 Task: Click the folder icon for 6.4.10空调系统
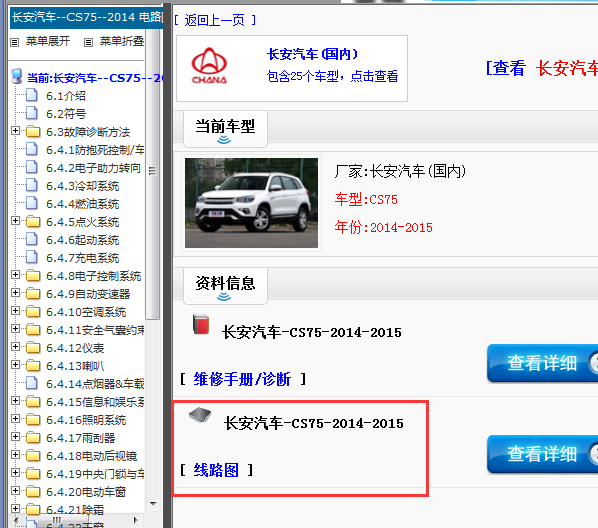click(33, 311)
